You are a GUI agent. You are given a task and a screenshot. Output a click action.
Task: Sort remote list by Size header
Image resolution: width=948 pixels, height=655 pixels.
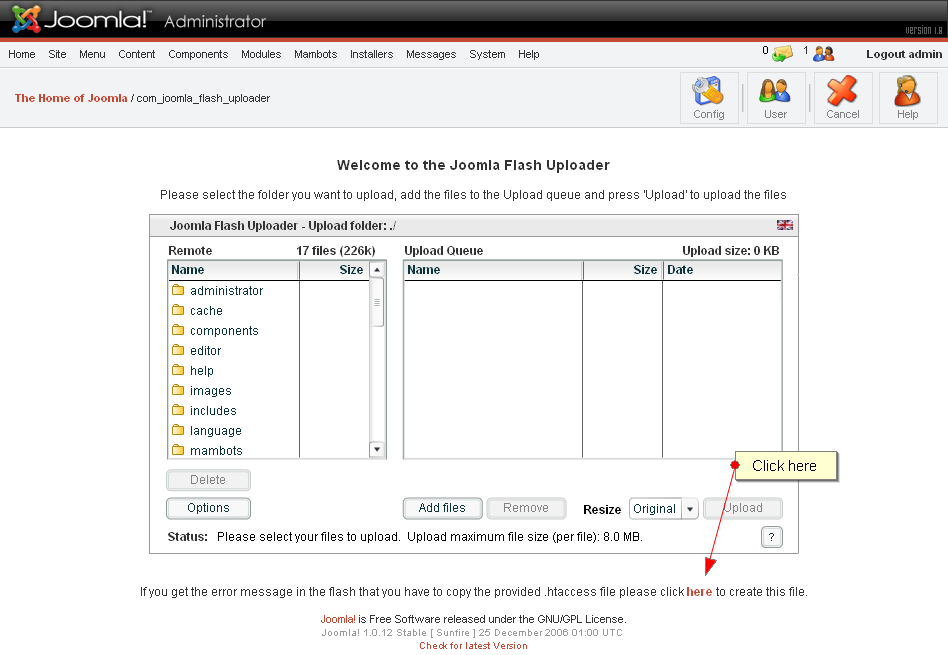[334, 270]
